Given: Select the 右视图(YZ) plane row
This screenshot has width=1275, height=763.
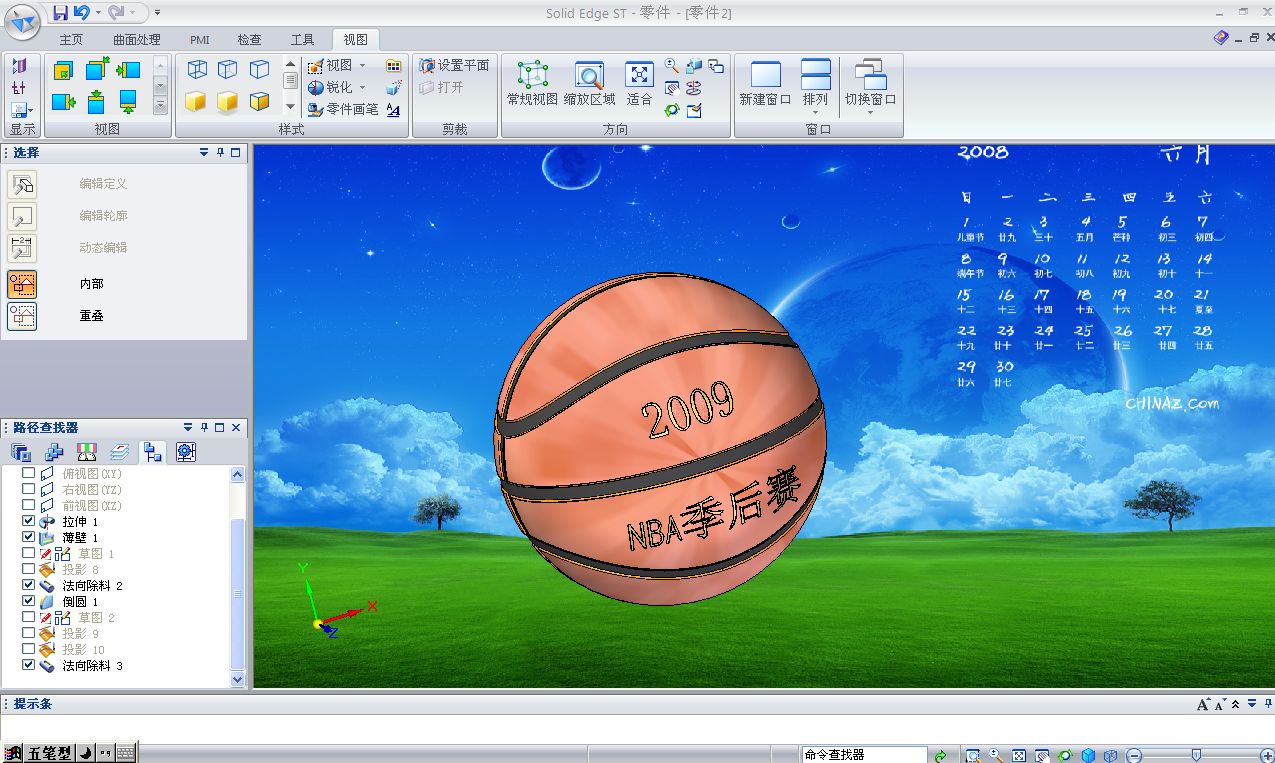Looking at the screenshot, I should pyautogui.click(x=92, y=490).
